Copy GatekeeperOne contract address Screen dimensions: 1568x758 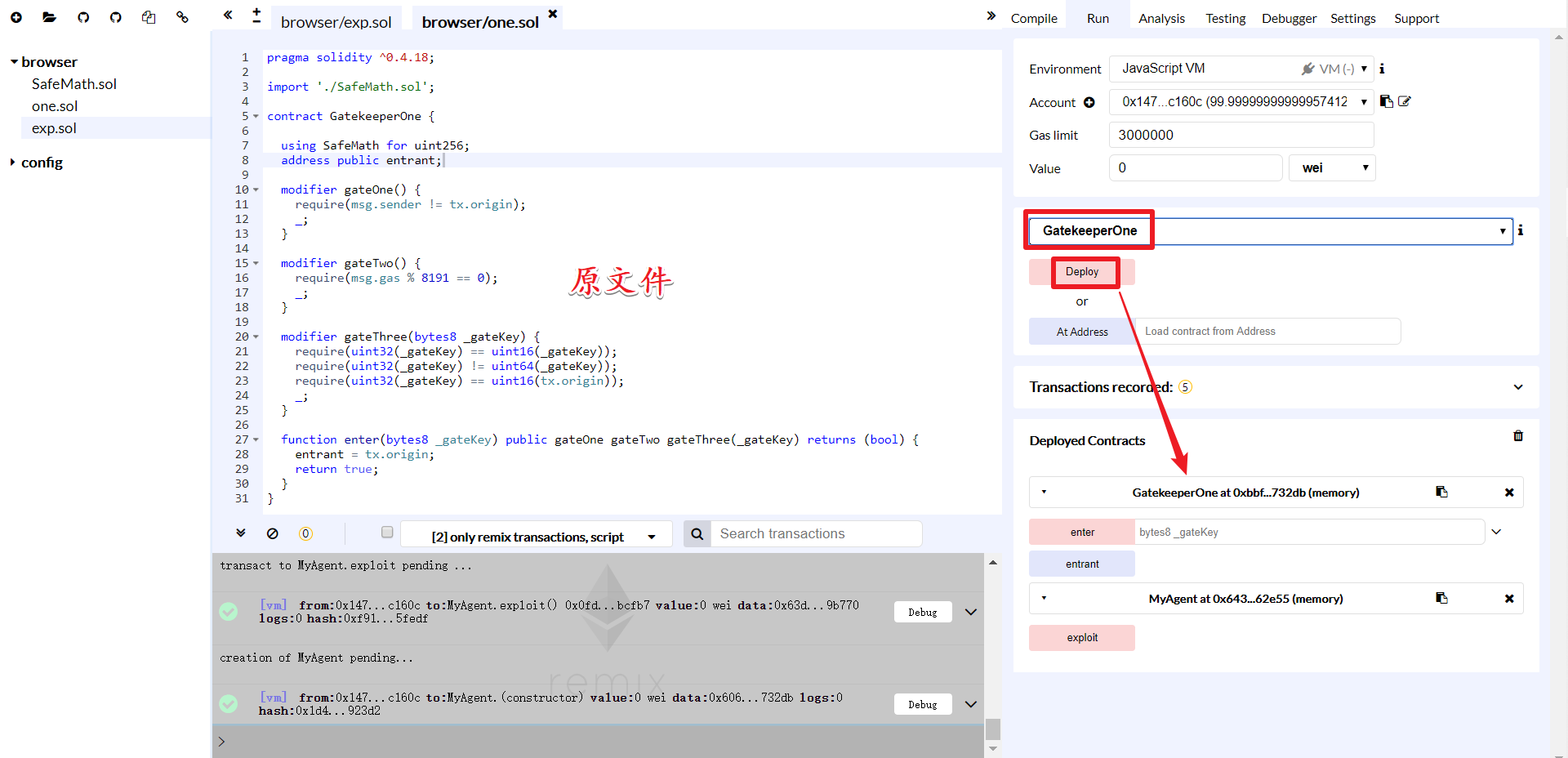(1441, 492)
